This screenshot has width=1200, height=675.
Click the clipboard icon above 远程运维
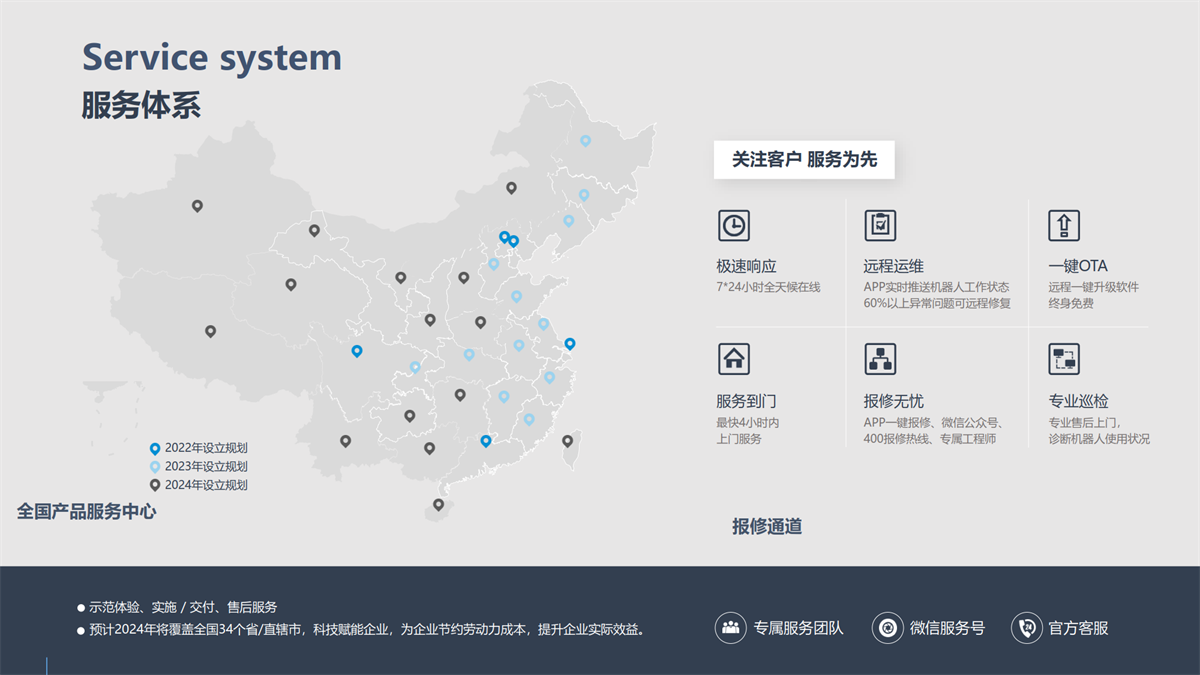pos(880,225)
